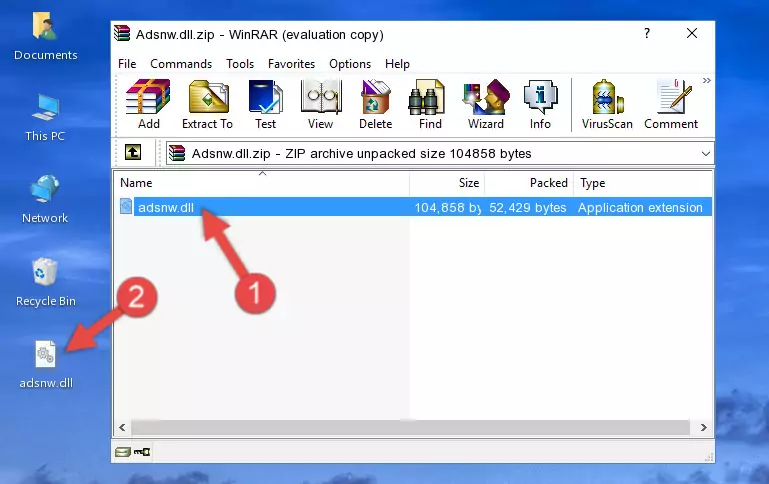Screen dimensions: 769x484
Task: Go up one folder level
Action: 133,153
